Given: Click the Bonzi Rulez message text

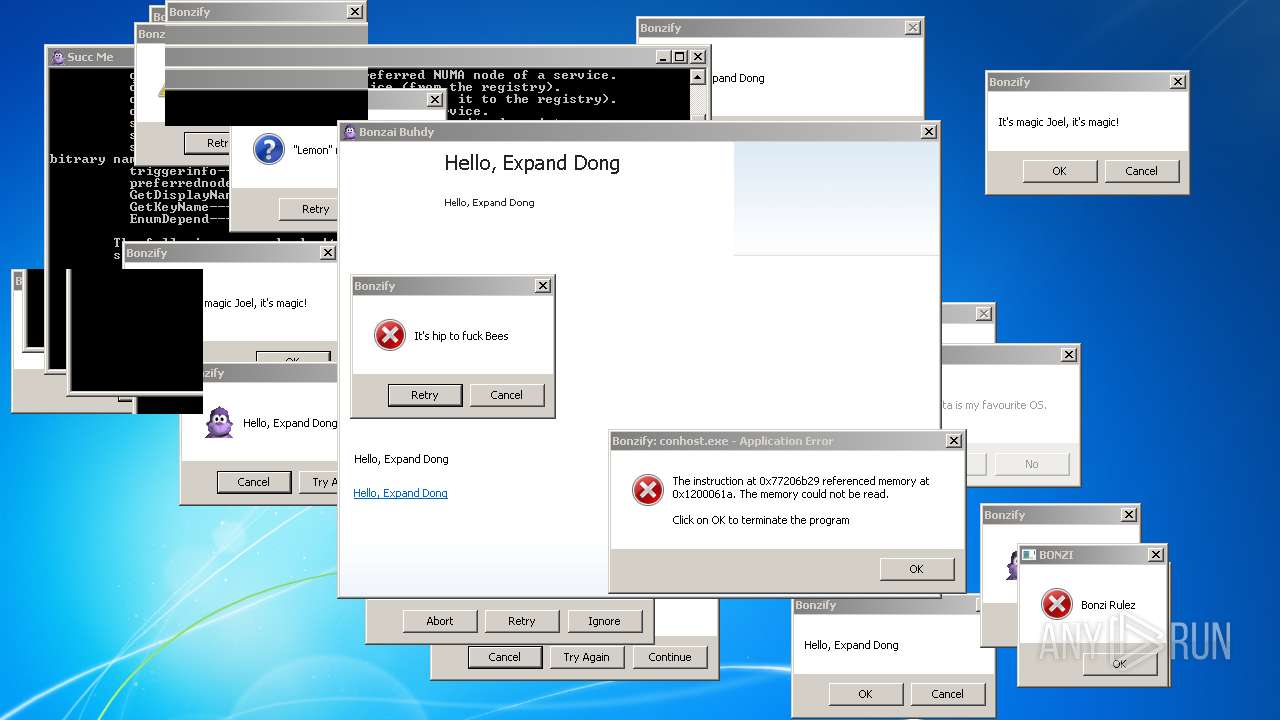Looking at the screenshot, I should (1108, 605).
